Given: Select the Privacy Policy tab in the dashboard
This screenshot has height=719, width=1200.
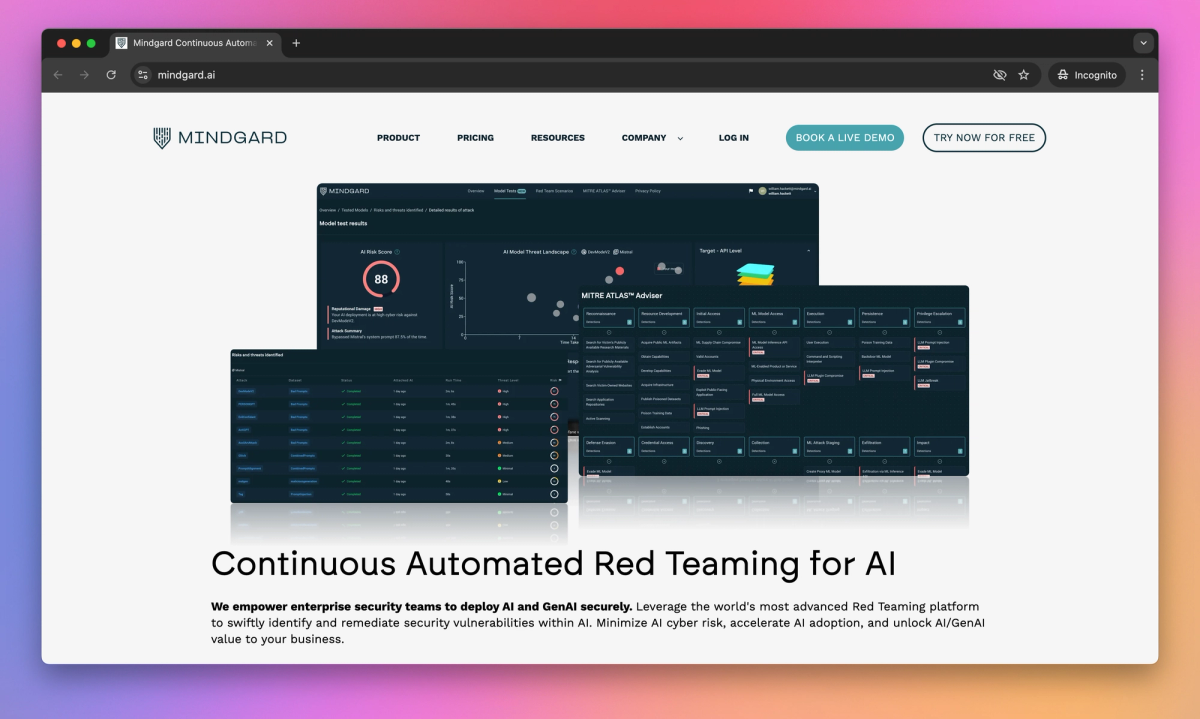Looking at the screenshot, I should coord(648,191).
